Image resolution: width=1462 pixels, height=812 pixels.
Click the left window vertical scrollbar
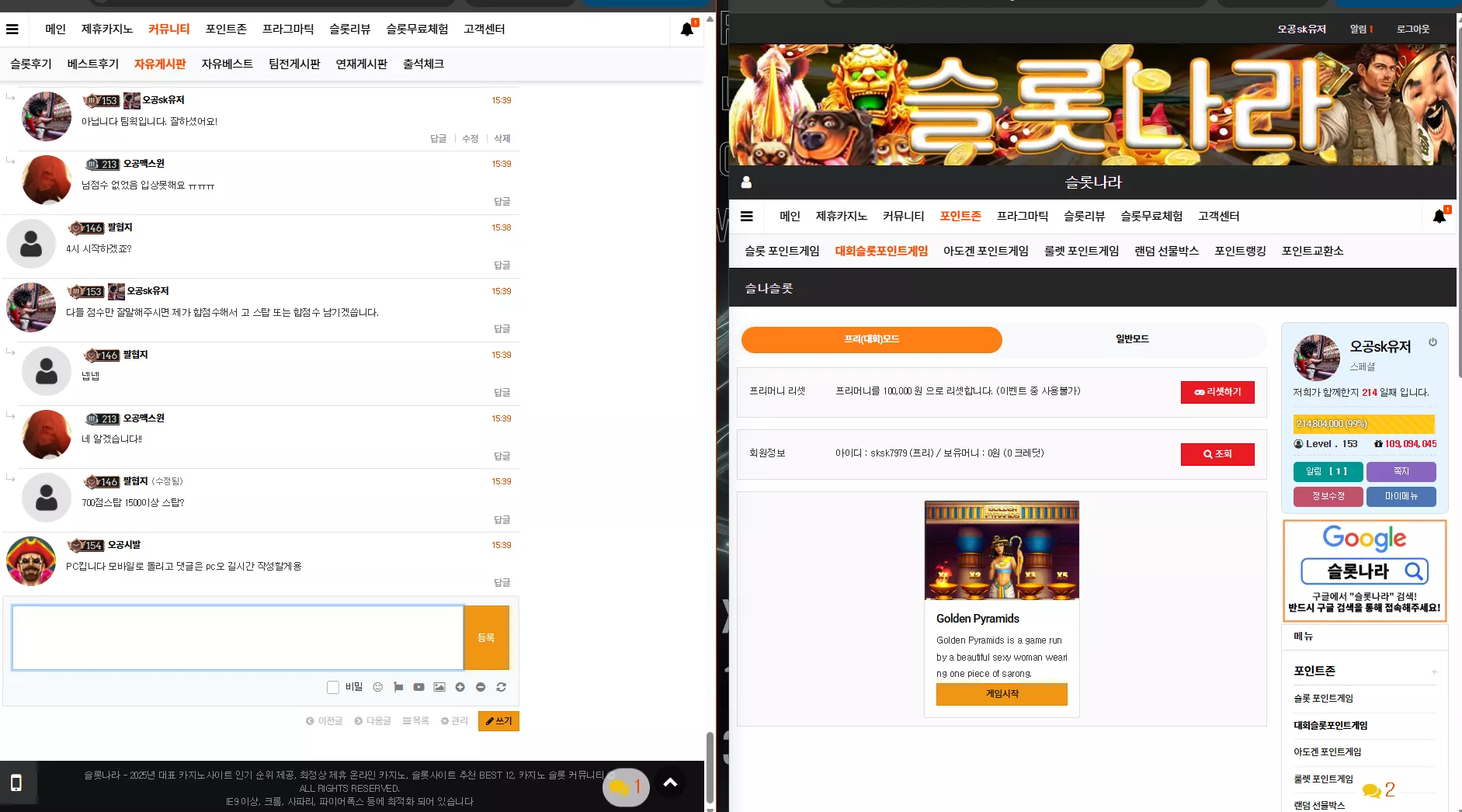[710, 769]
